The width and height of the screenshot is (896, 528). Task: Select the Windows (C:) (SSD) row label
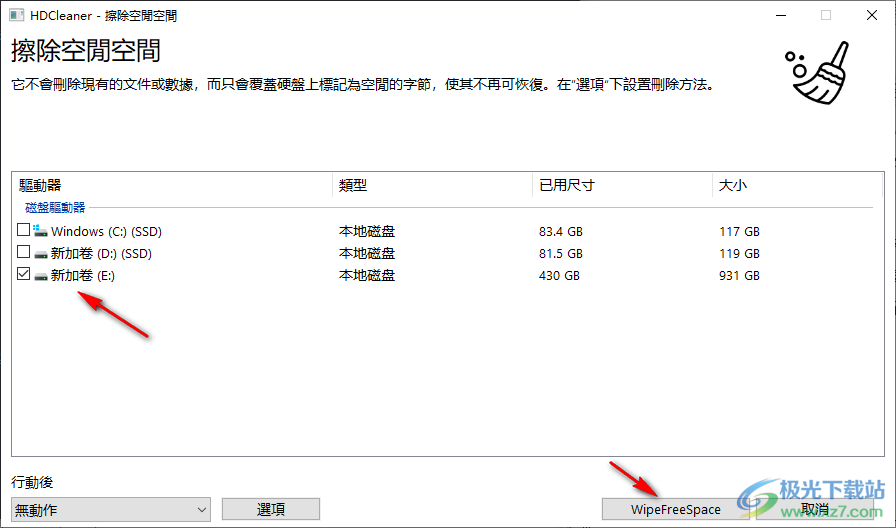coord(106,231)
